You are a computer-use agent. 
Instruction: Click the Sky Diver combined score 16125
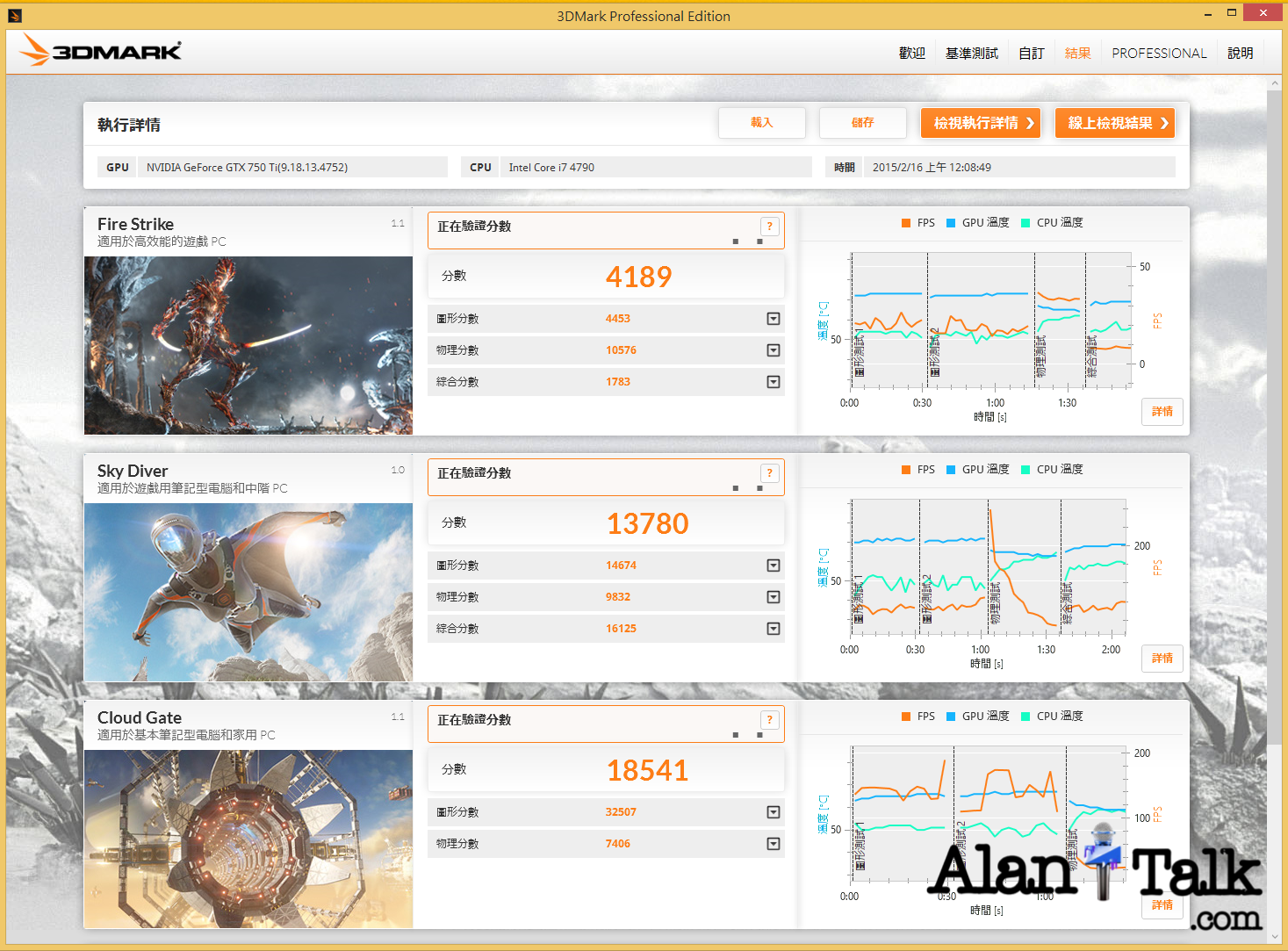[x=621, y=629]
